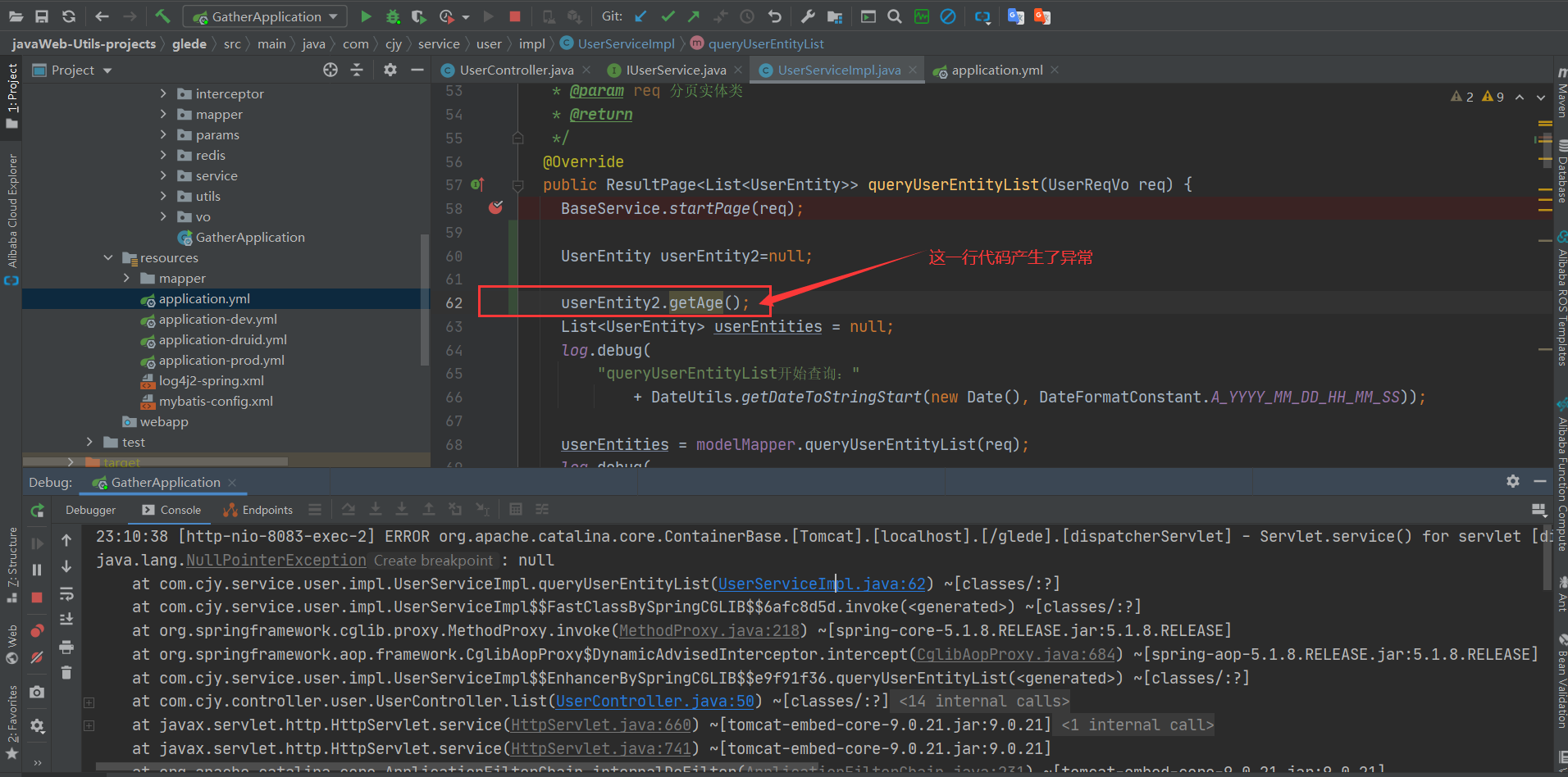
Task: Click the Git Update Project blue arrow
Action: pos(641,16)
